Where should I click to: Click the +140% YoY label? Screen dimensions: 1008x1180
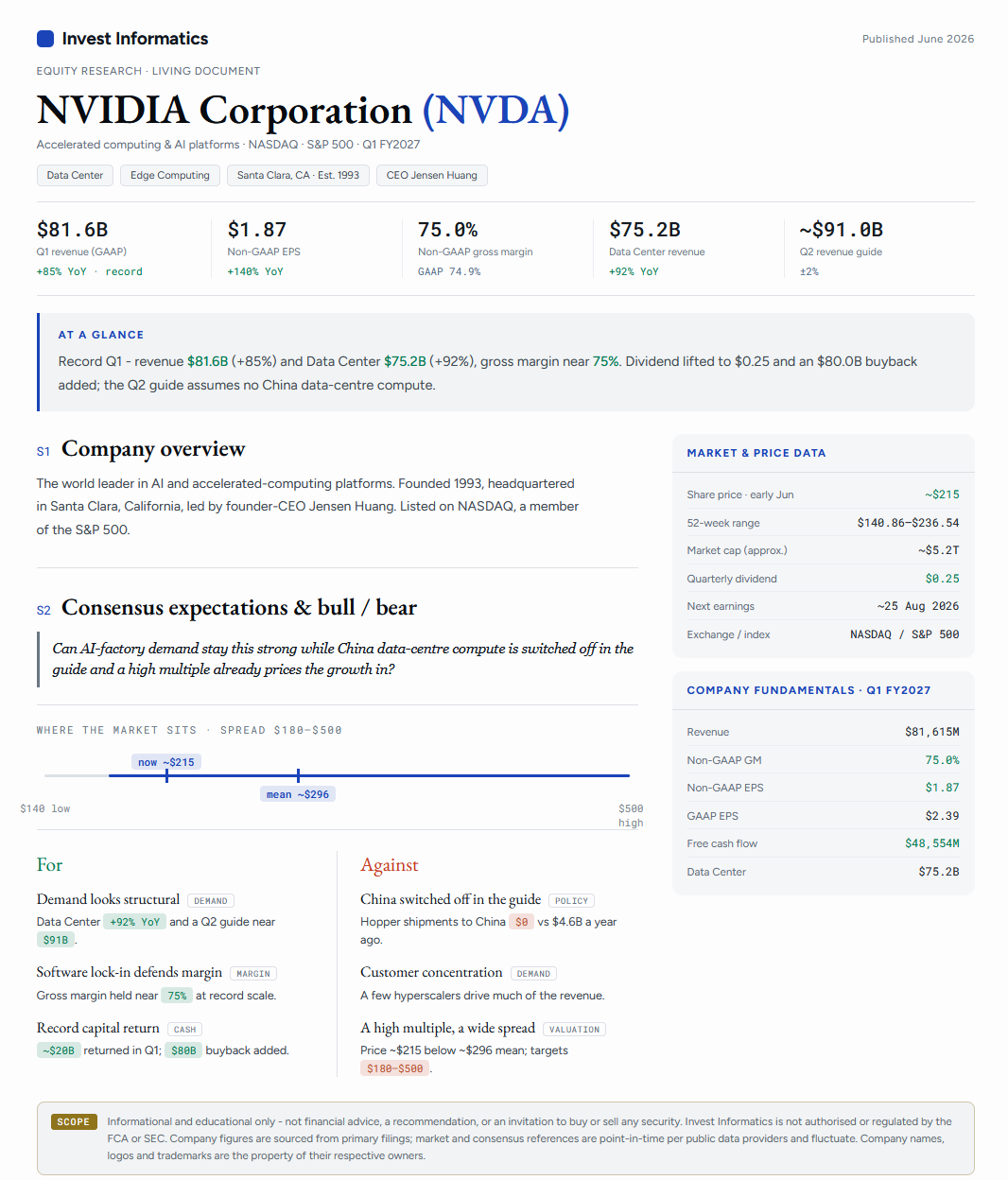coord(255,271)
